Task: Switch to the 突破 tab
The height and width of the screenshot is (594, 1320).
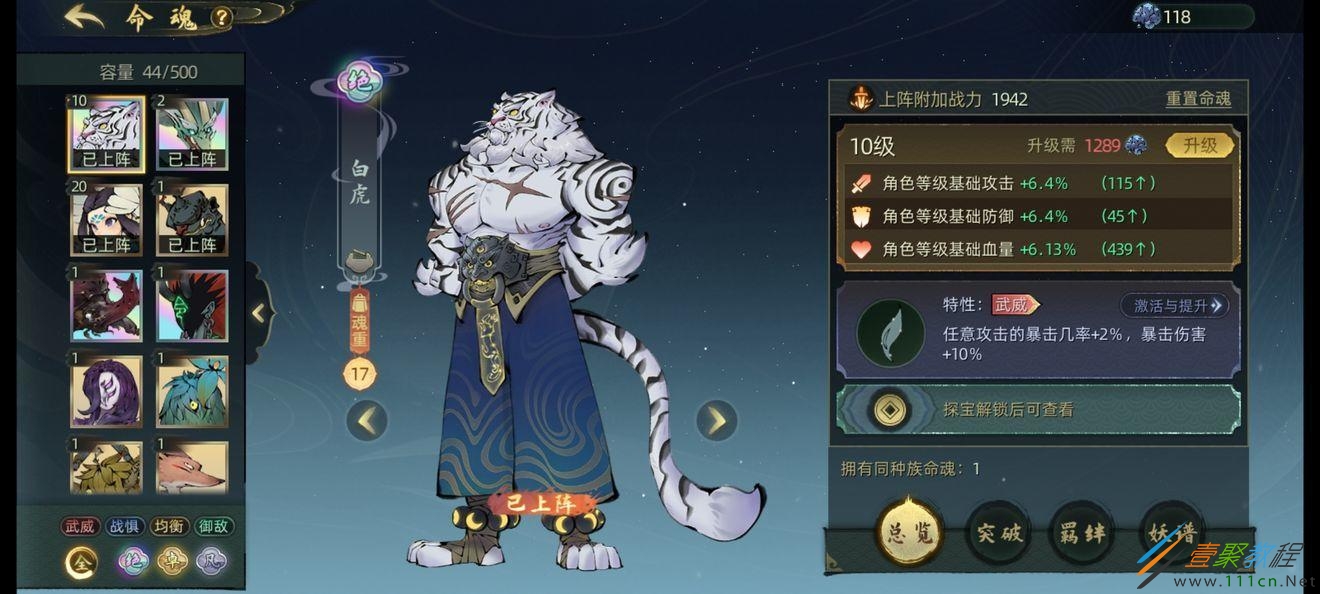Action: [x=998, y=533]
